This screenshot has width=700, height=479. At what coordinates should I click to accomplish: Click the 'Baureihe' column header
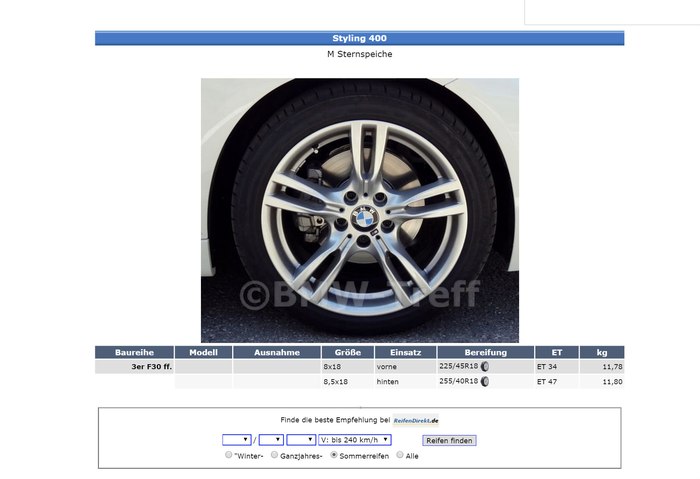coord(133,352)
